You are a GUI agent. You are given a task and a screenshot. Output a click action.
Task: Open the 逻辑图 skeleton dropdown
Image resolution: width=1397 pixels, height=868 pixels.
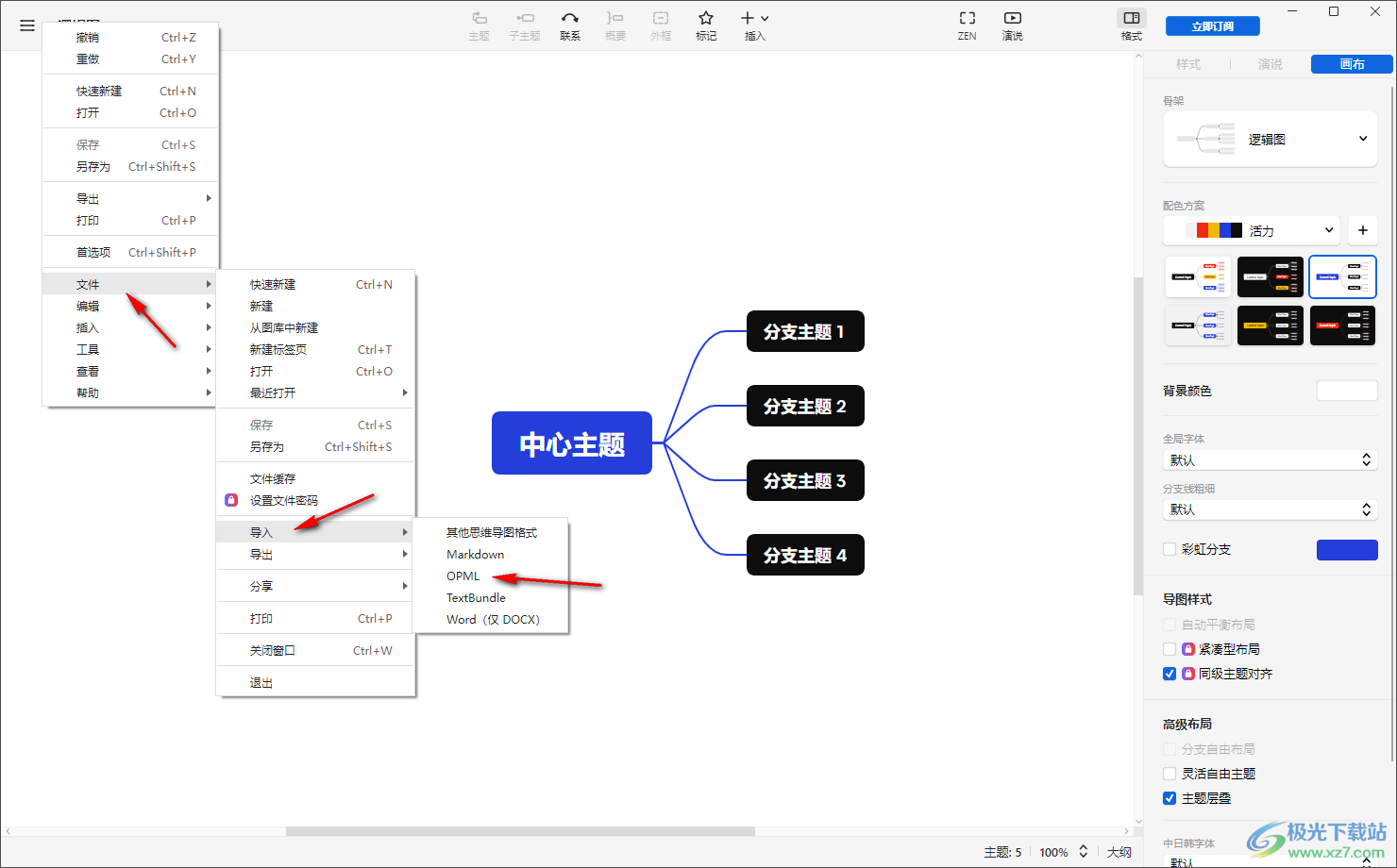pyautogui.click(x=1271, y=139)
